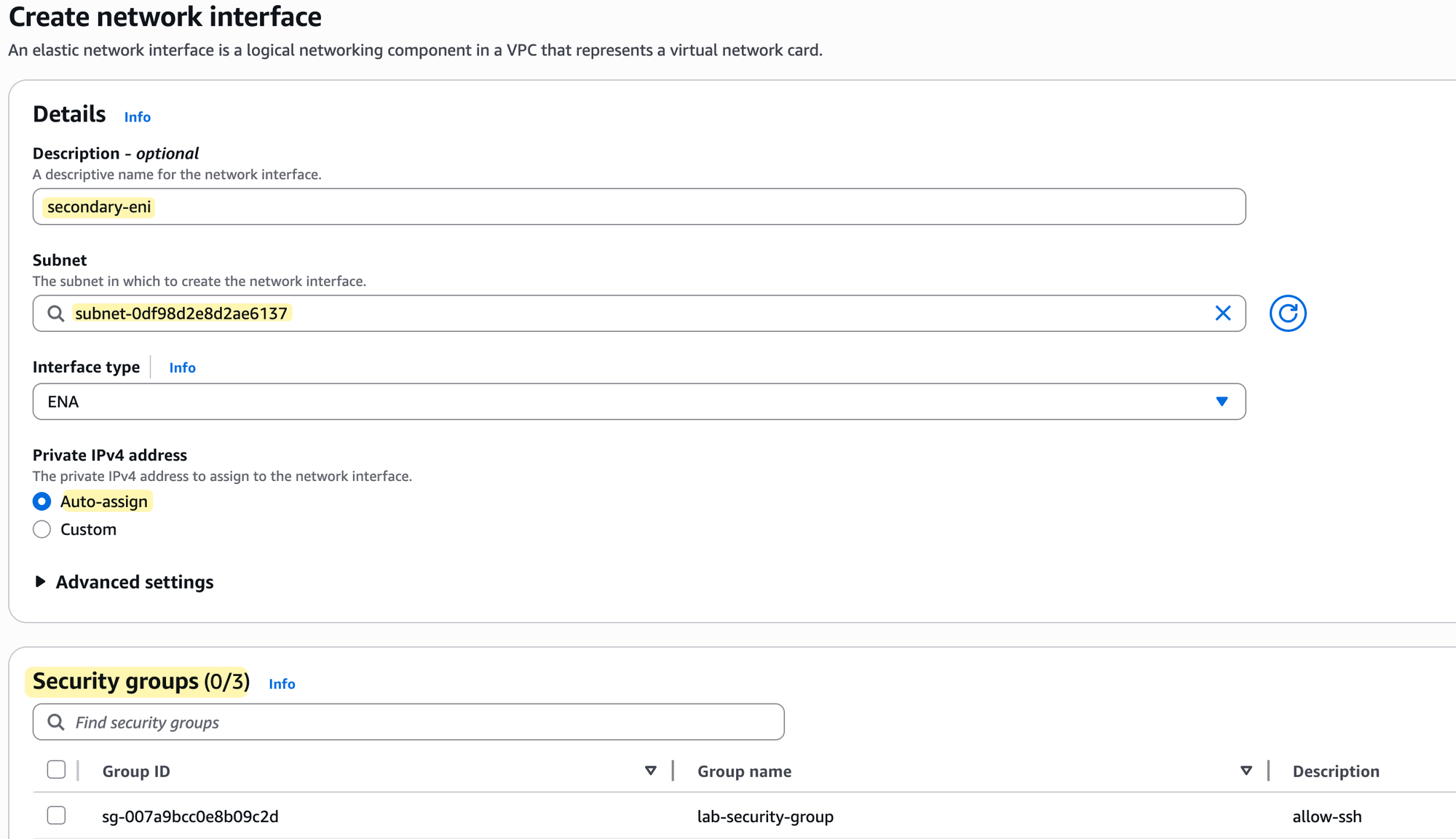Sort by Group name column arrow
The image size is (1456, 839).
pos(1246,771)
